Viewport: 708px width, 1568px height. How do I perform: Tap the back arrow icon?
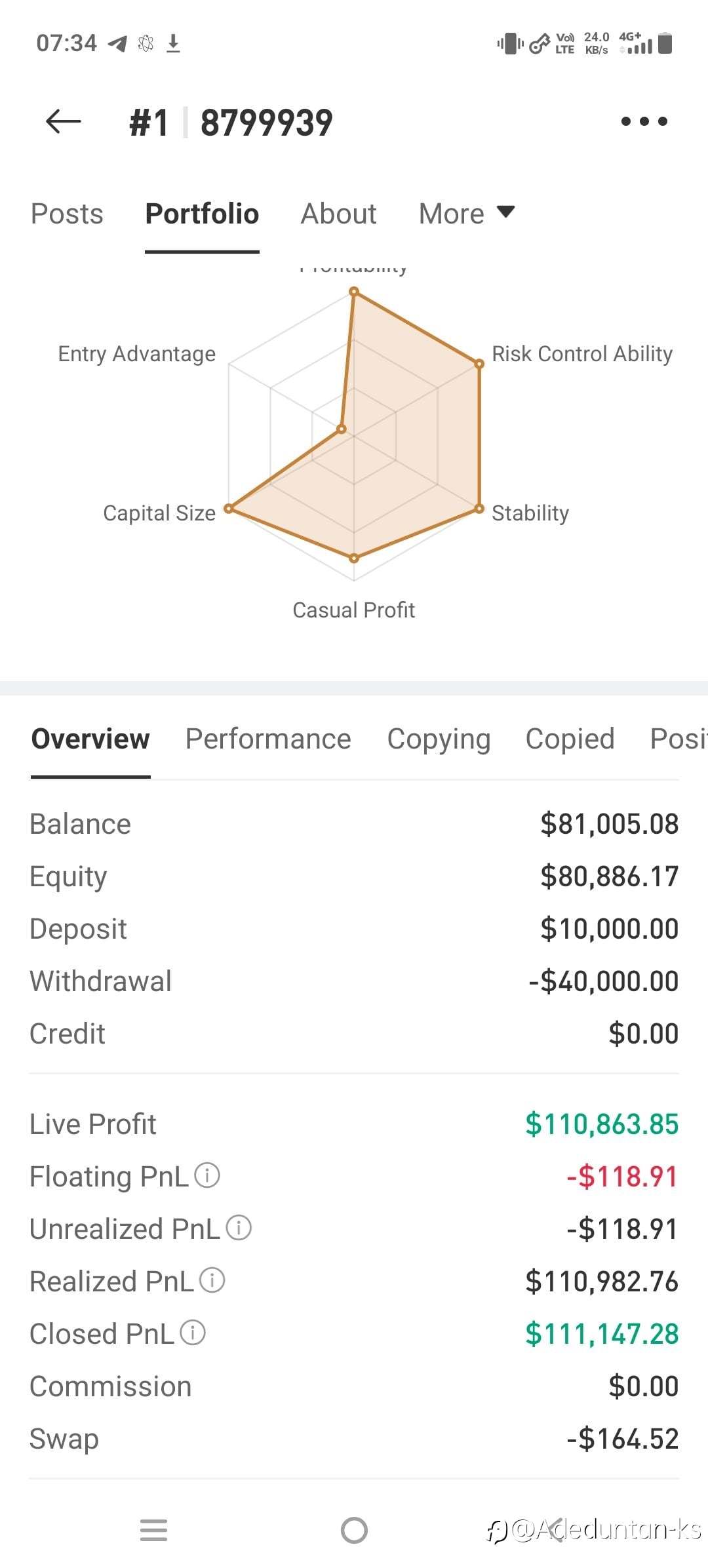point(64,122)
